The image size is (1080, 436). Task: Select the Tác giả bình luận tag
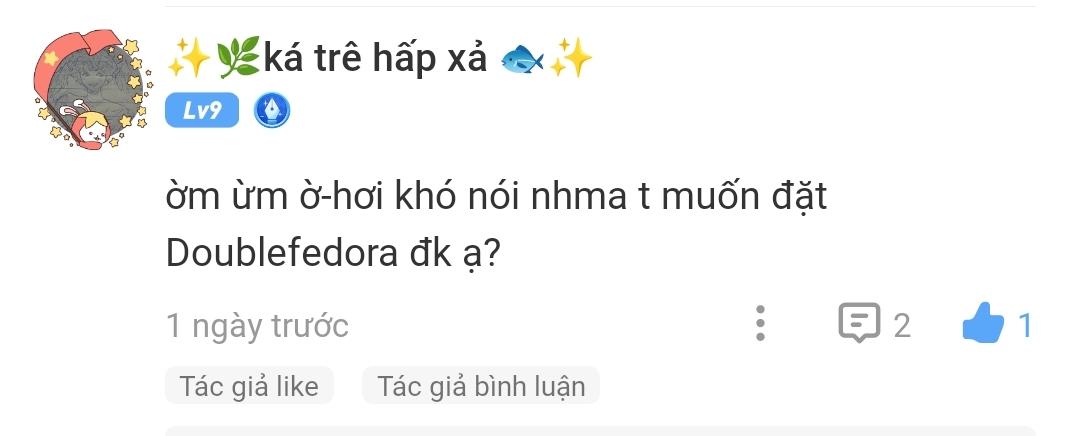481,386
